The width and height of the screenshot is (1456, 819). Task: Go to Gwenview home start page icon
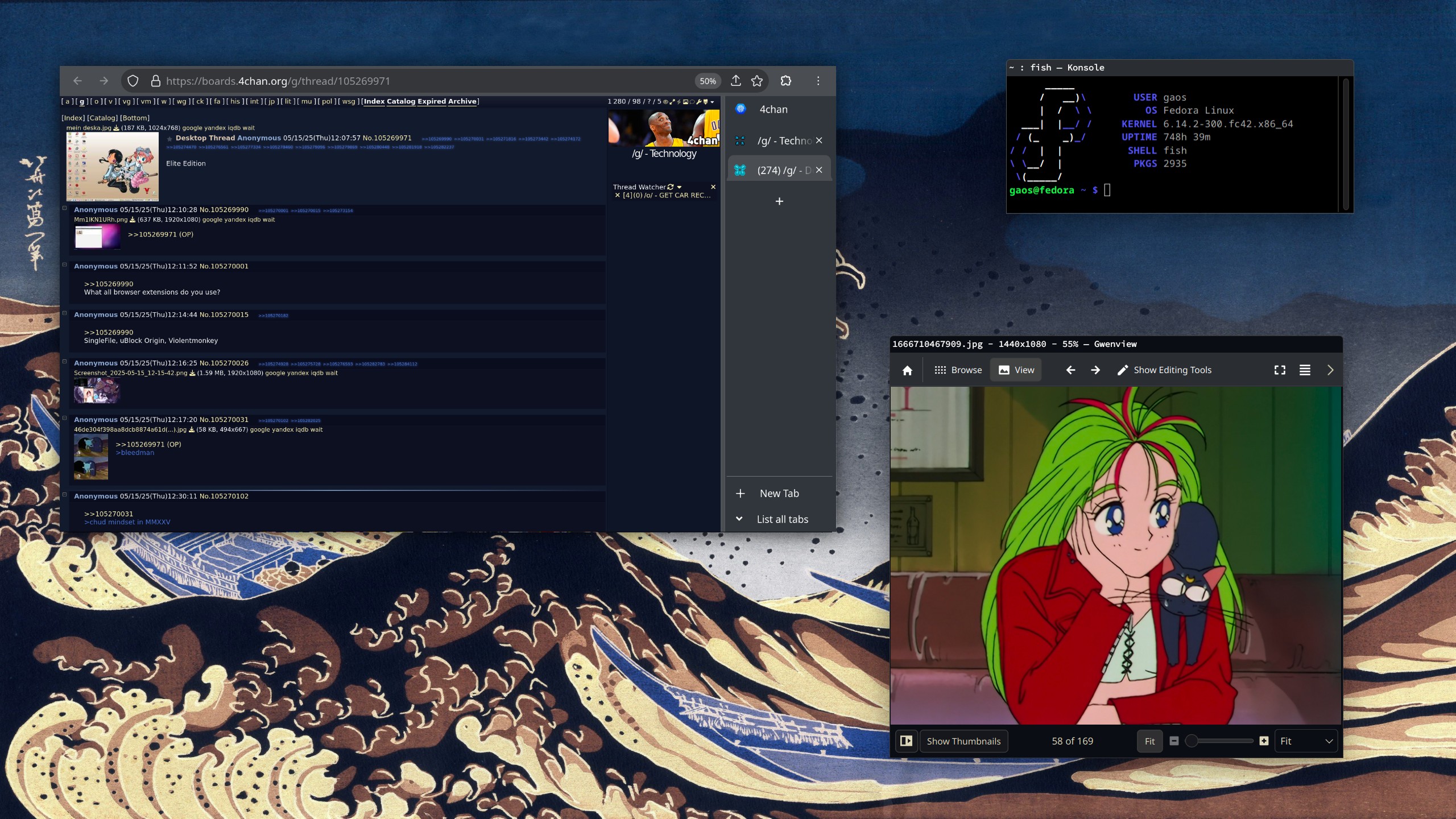(x=907, y=370)
